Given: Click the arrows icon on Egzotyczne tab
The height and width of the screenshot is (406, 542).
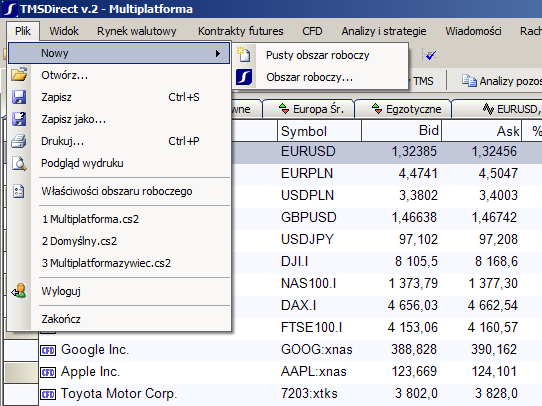Looking at the screenshot, I should coord(377,109).
